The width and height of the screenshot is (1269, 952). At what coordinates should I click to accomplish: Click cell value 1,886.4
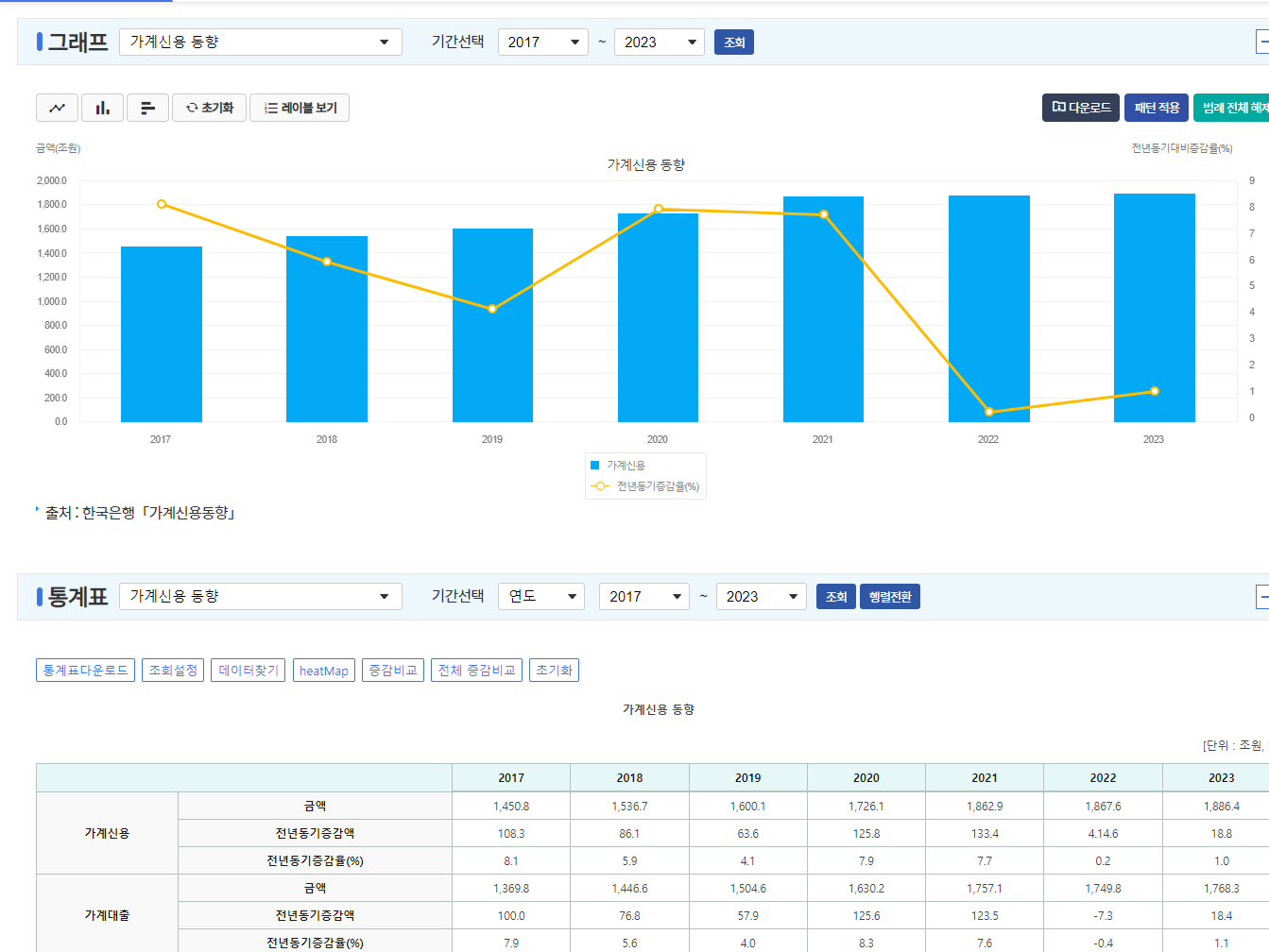pyautogui.click(x=1221, y=807)
